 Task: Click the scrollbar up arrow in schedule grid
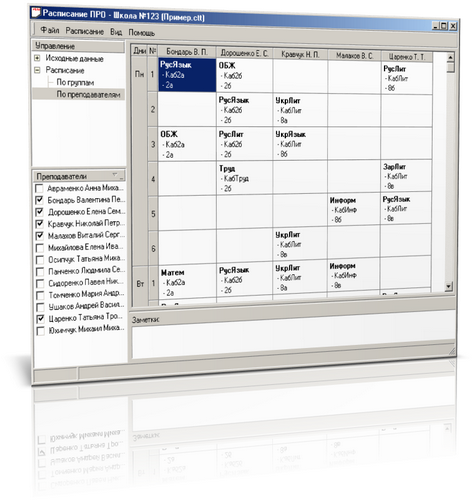click(450, 57)
